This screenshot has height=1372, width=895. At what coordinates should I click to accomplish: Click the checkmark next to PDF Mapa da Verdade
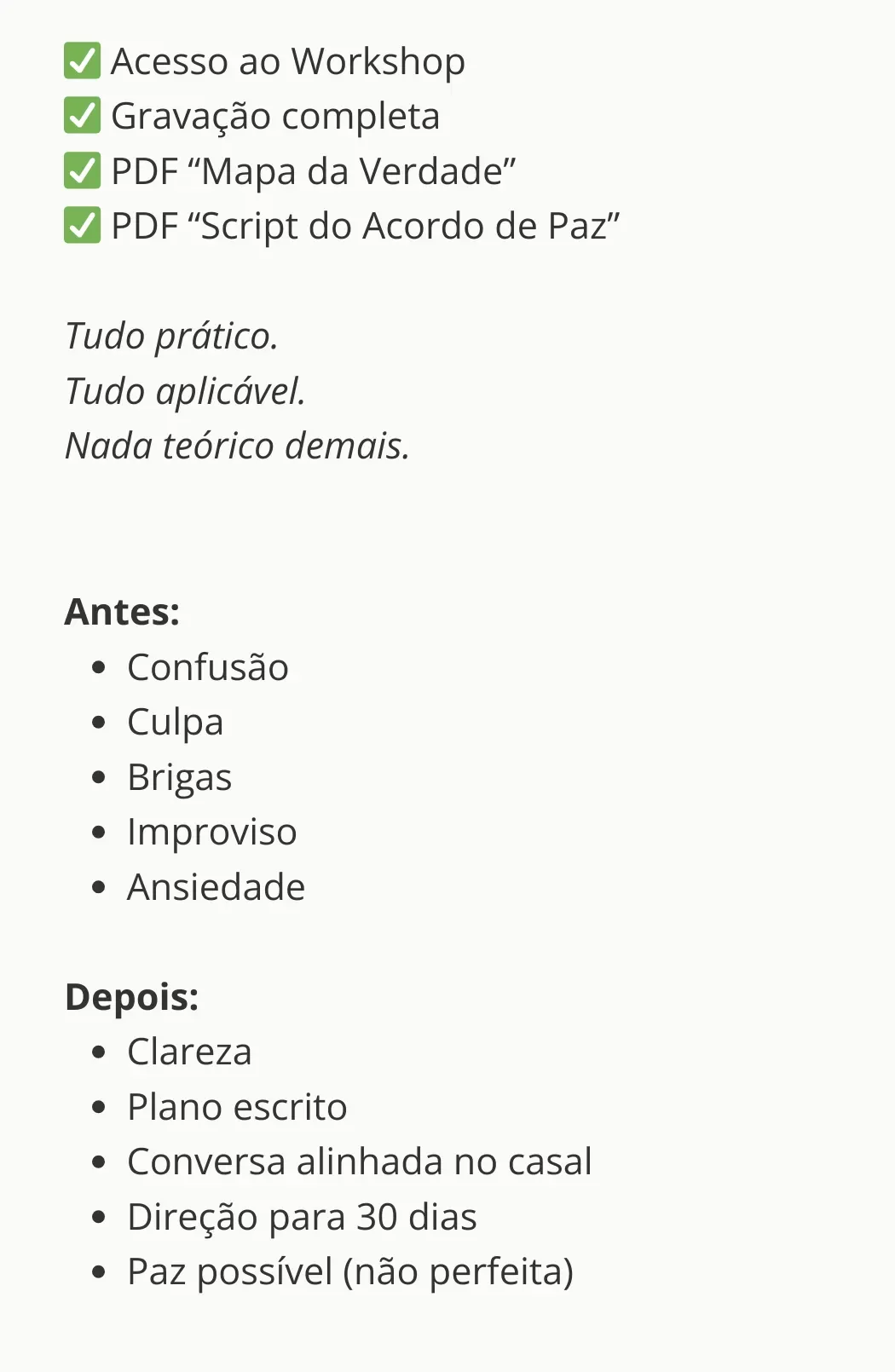click(x=82, y=171)
